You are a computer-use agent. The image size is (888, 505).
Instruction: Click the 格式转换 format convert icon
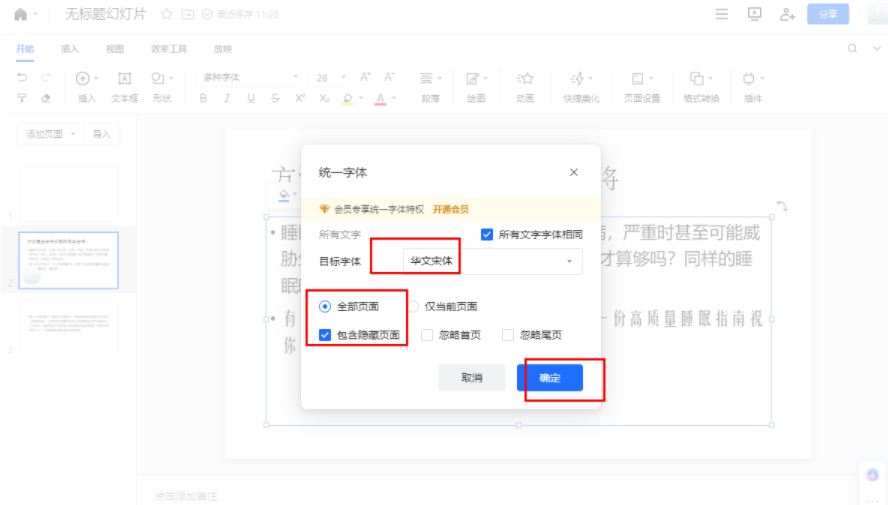click(x=697, y=79)
